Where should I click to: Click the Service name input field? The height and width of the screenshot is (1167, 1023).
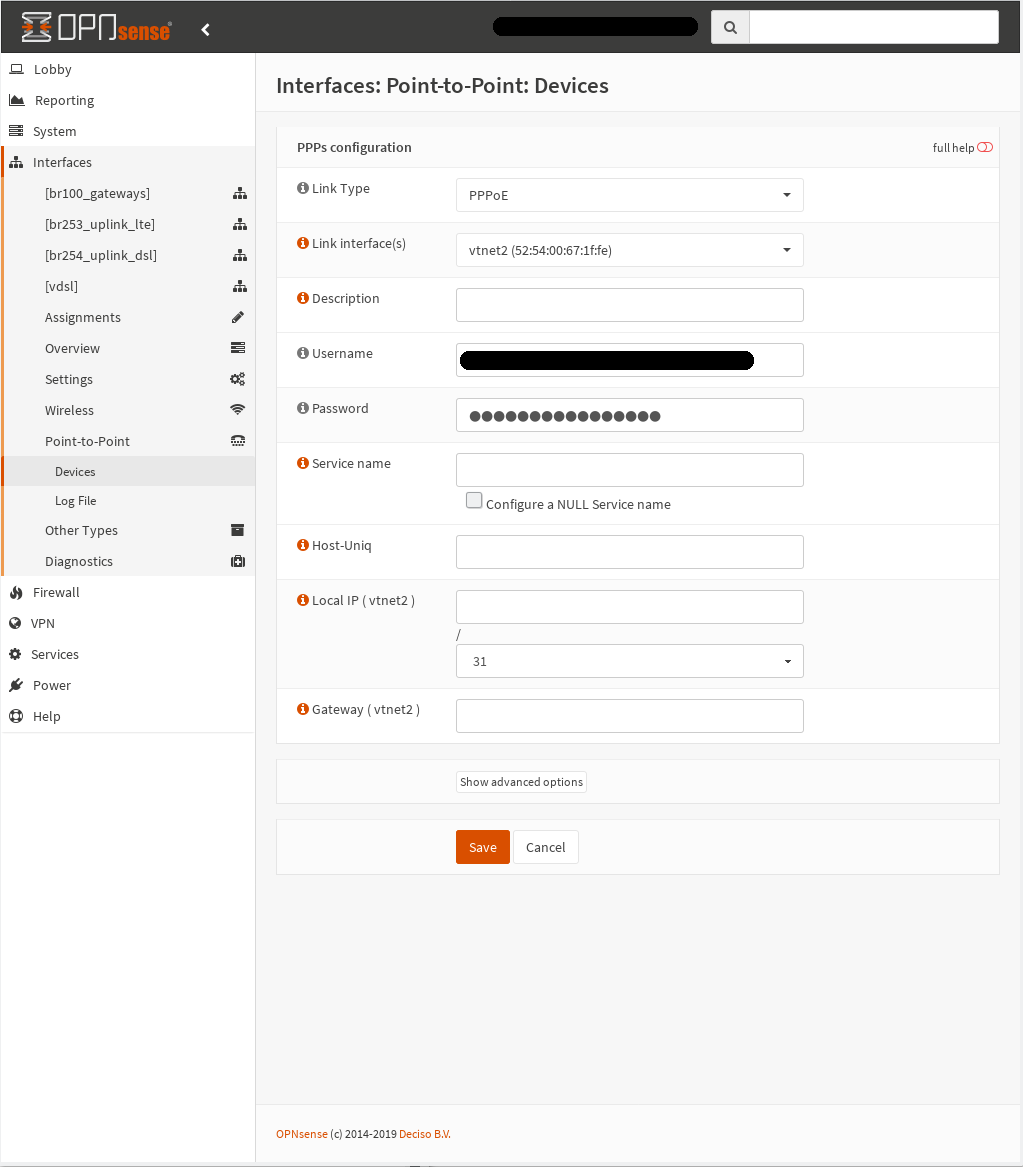pos(629,470)
